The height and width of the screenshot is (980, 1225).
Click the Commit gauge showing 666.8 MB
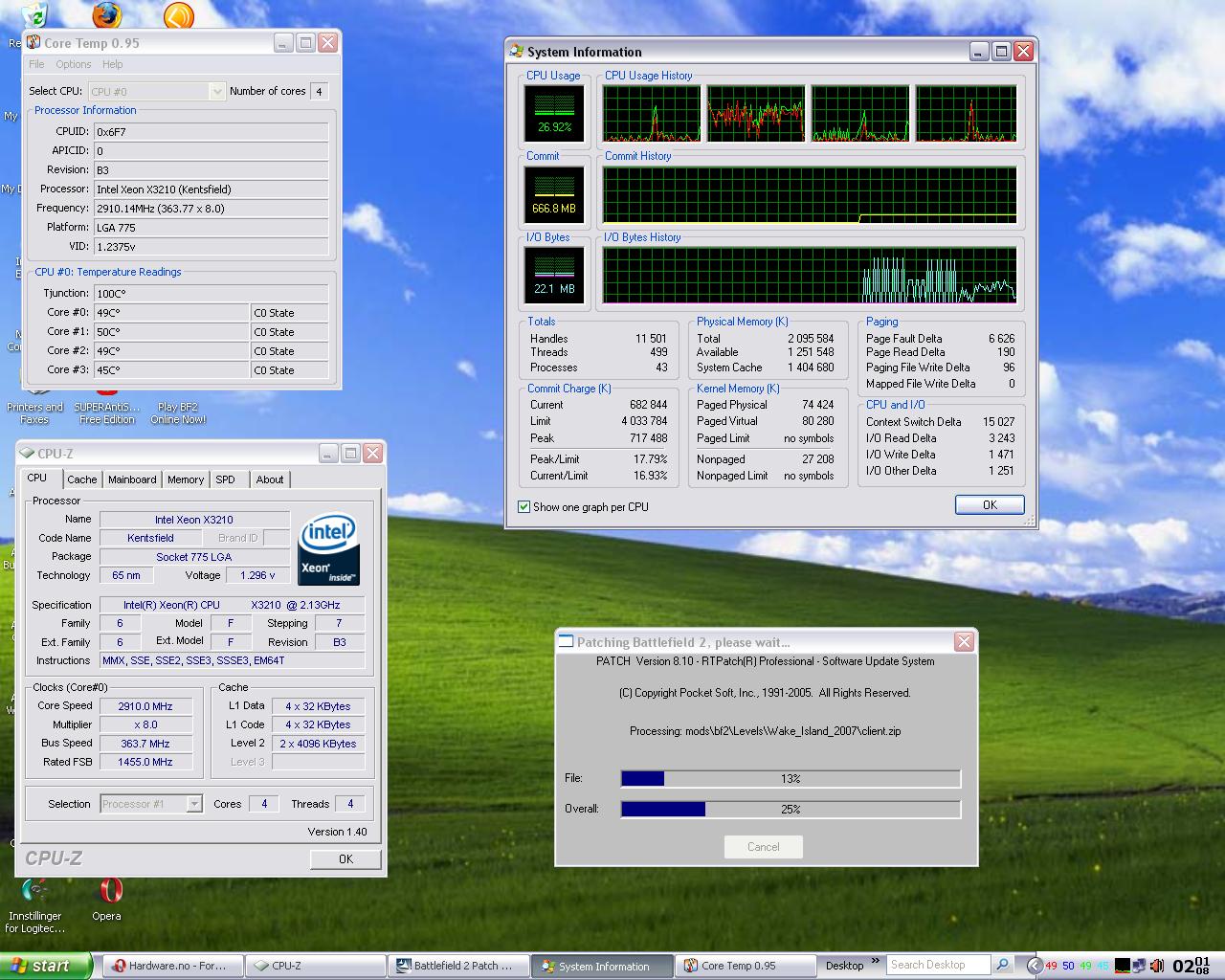point(554,195)
